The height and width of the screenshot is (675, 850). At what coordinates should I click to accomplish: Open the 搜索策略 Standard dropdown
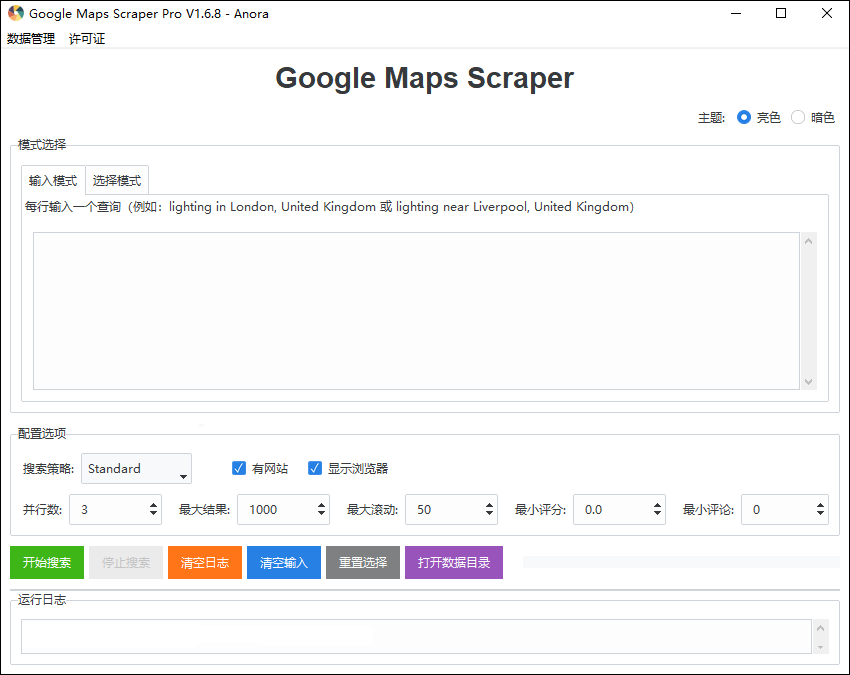tap(136, 468)
